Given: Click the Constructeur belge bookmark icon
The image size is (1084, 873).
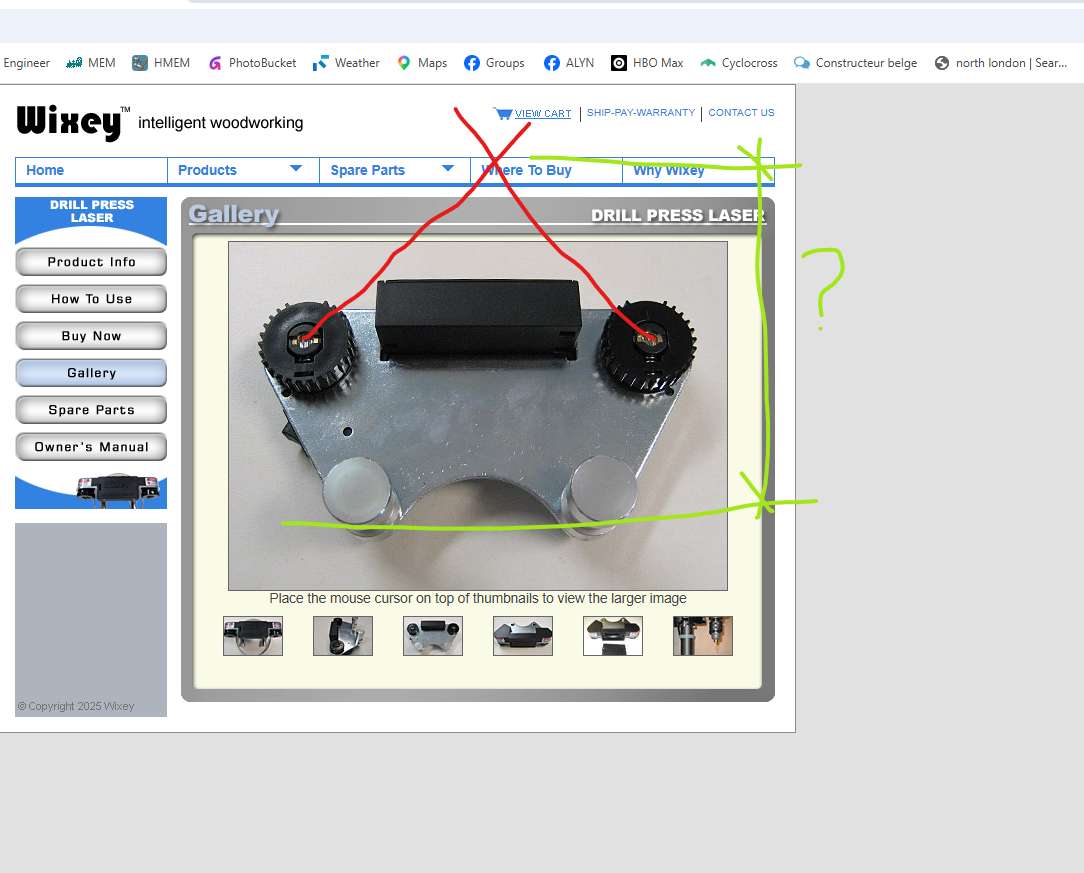Looking at the screenshot, I should 801,63.
